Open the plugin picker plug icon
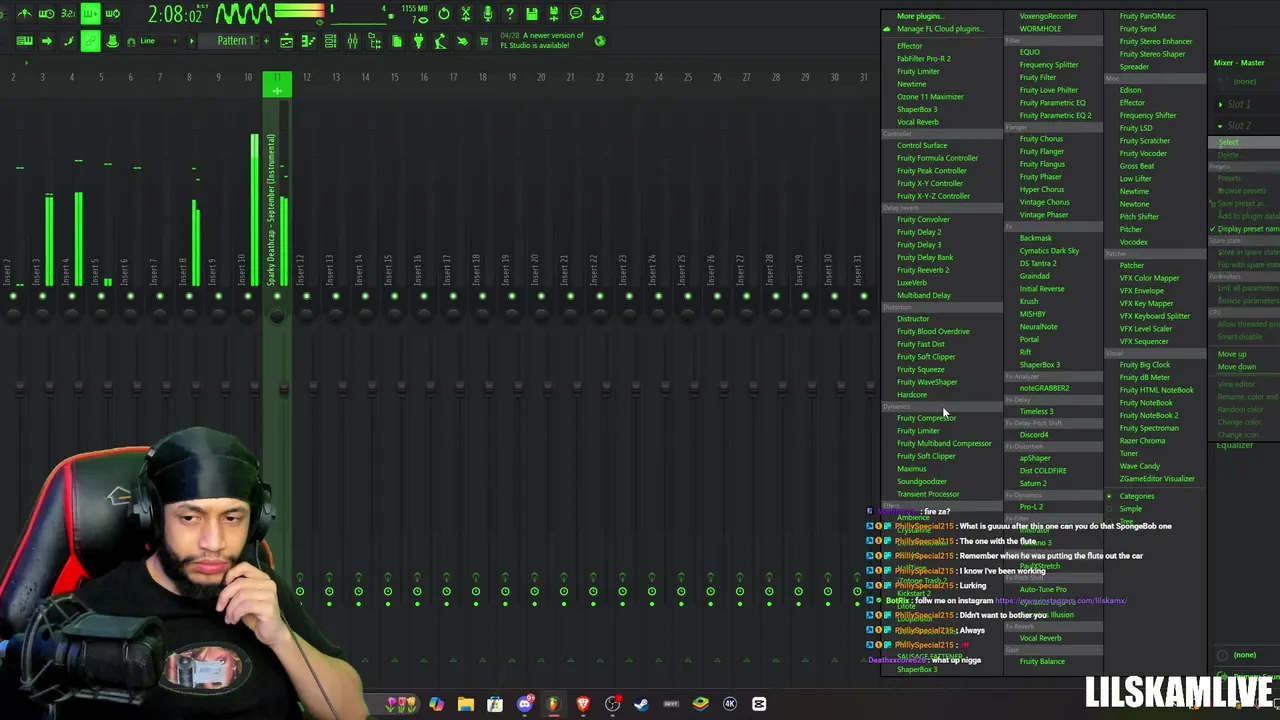1280x720 pixels. [418, 41]
